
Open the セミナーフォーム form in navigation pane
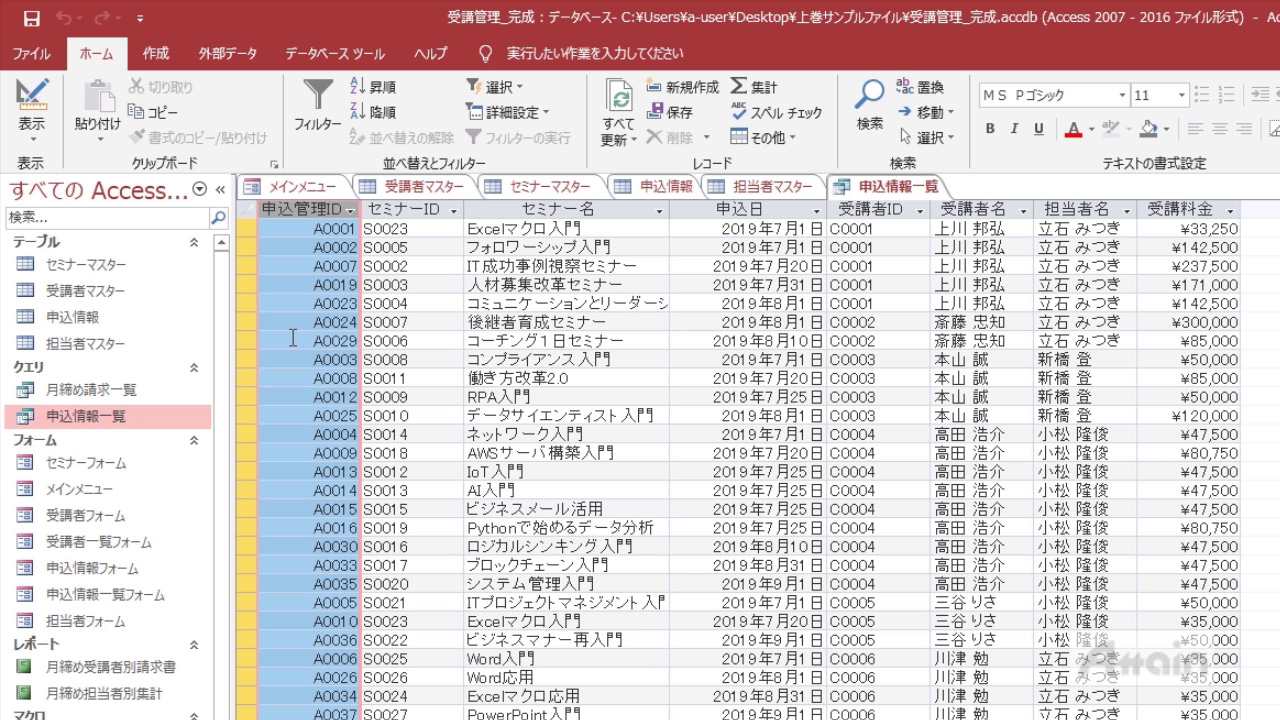pos(85,463)
